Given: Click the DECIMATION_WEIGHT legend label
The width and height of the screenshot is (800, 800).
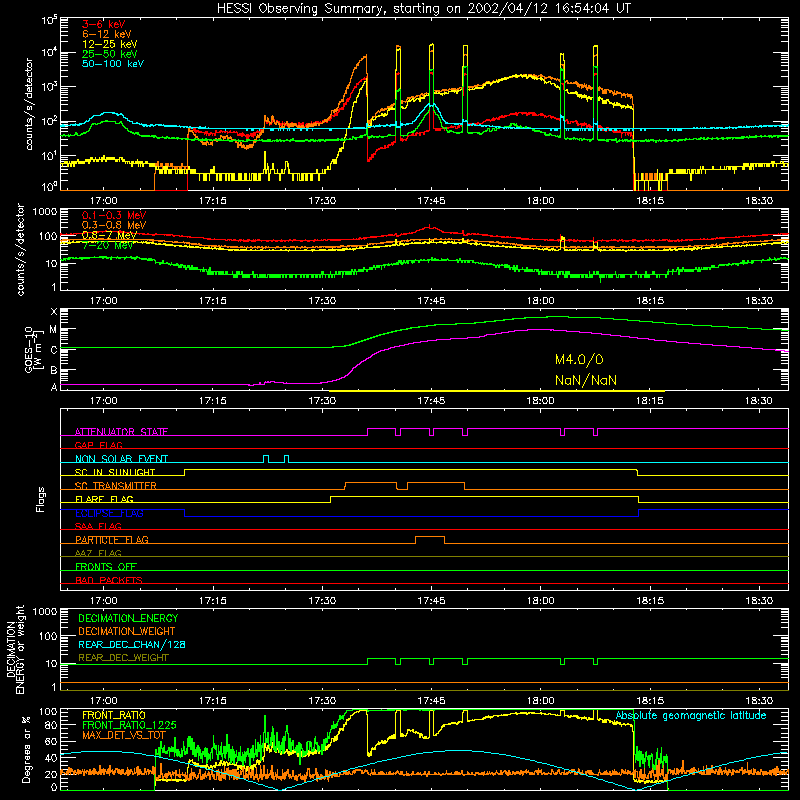Looking at the screenshot, I should tap(127, 632).
